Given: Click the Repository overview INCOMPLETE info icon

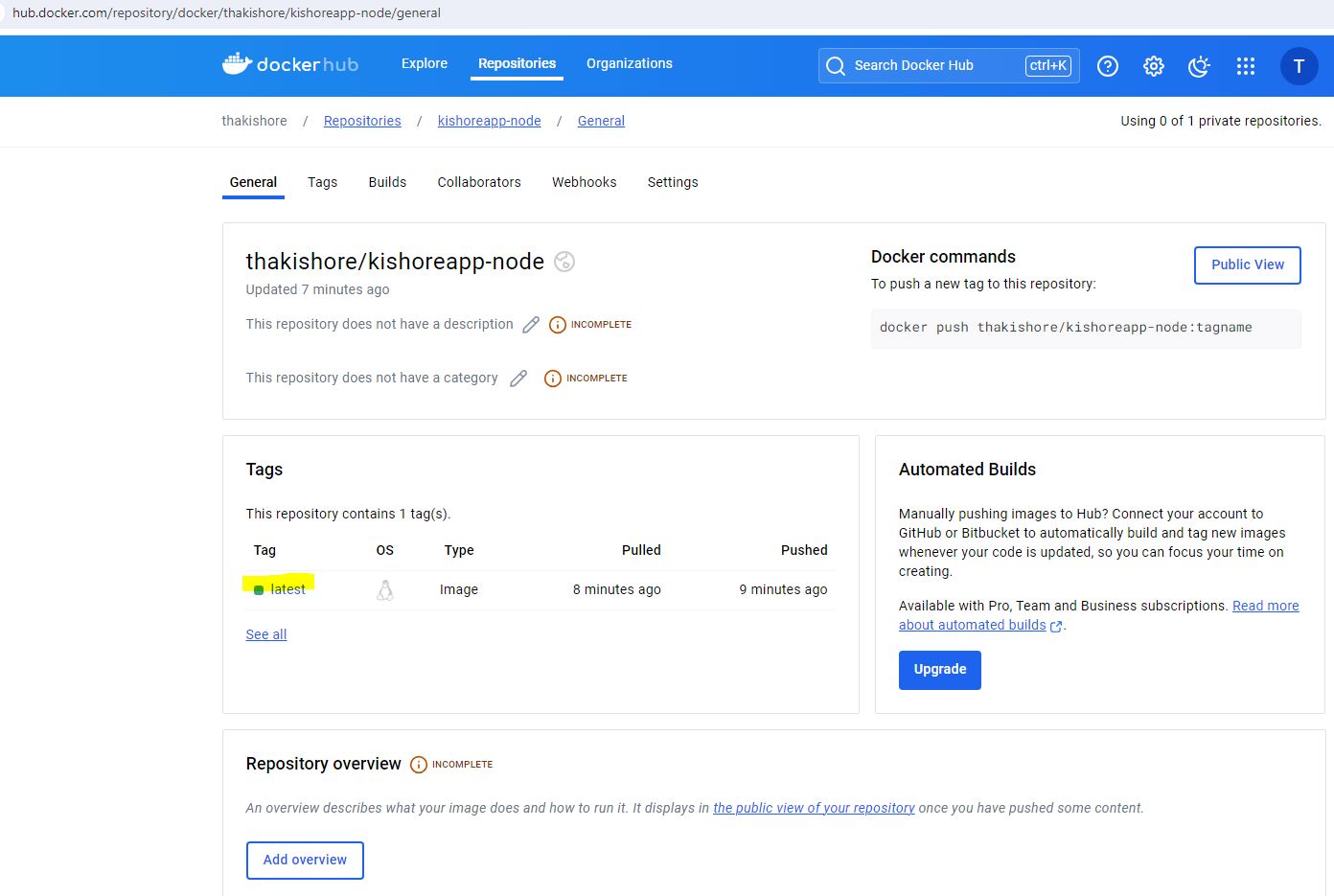Looking at the screenshot, I should click(x=419, y=765).
